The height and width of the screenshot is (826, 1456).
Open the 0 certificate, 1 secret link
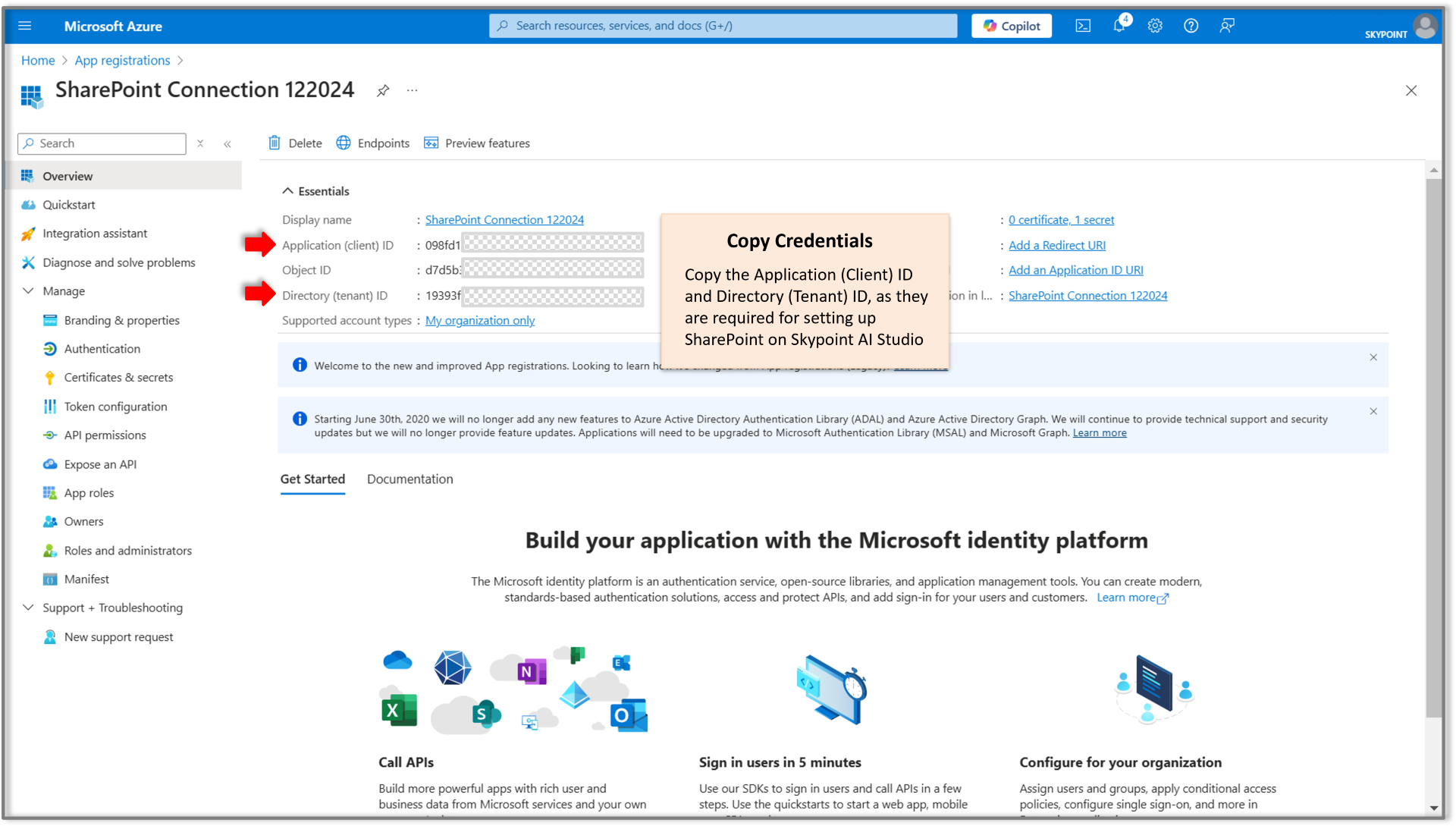click(x=1061, y=219)
